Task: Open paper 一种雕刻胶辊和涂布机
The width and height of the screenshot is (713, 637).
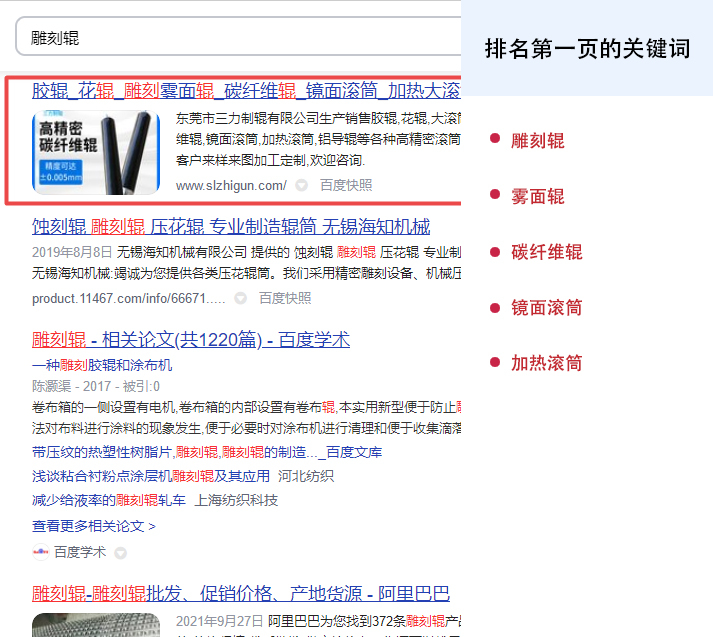Action: 102,365
